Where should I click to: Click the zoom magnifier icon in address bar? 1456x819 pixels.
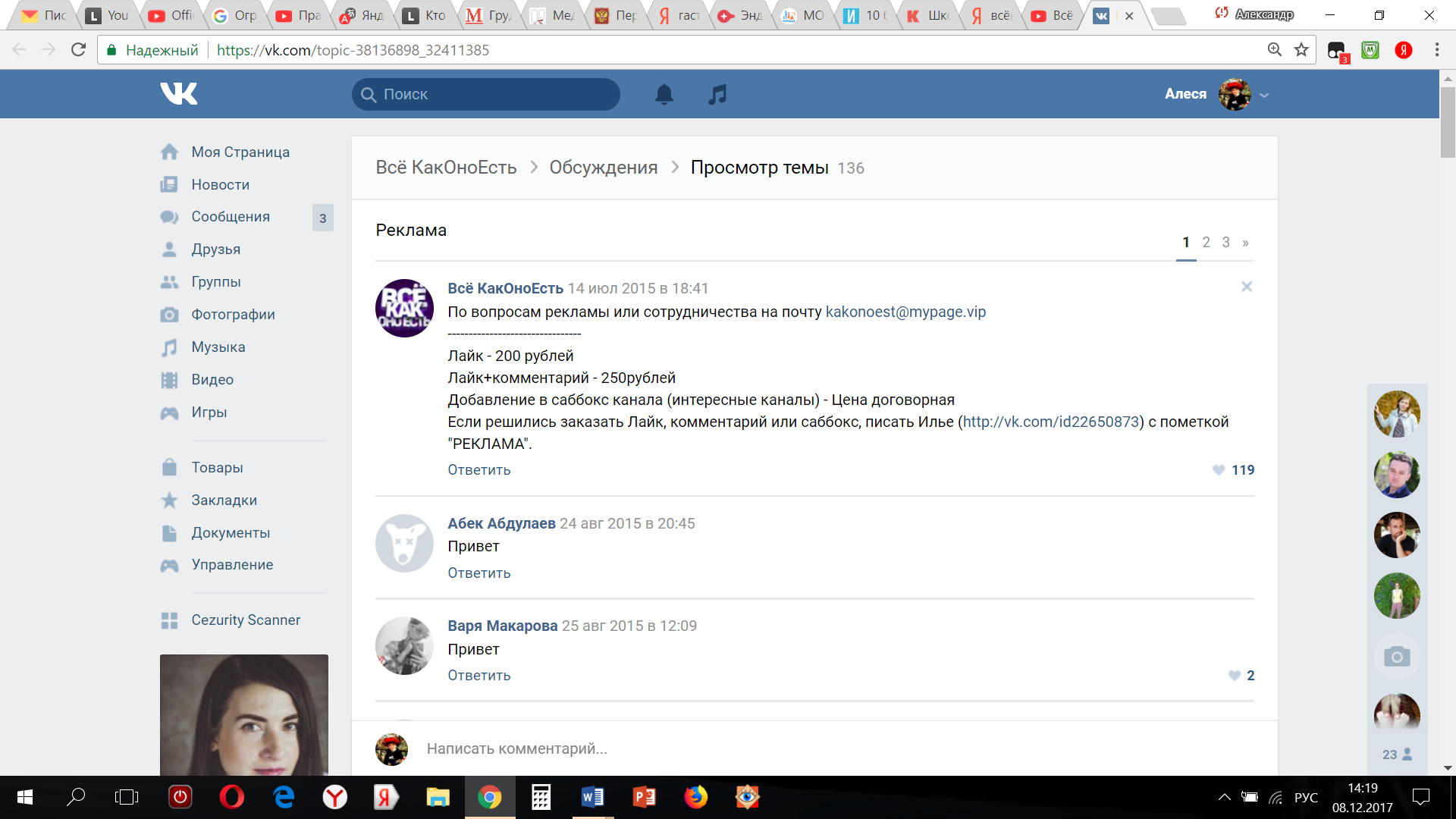[1275, 50]
